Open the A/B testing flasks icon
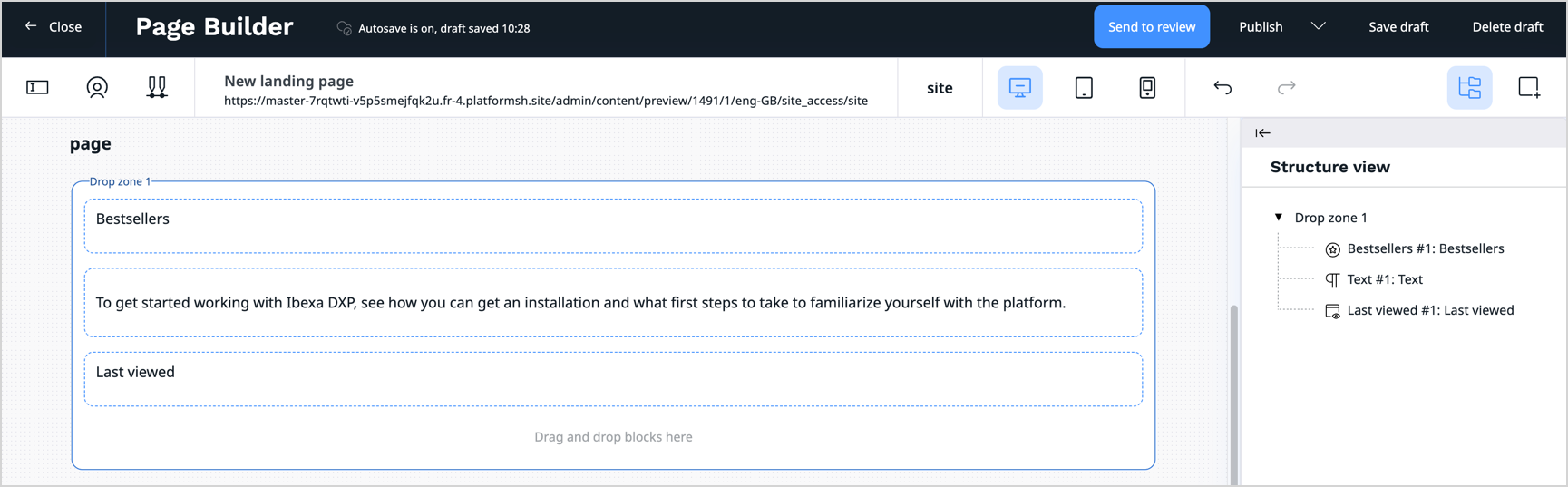Screen dimensions: 1568x487 pos(157,87)
